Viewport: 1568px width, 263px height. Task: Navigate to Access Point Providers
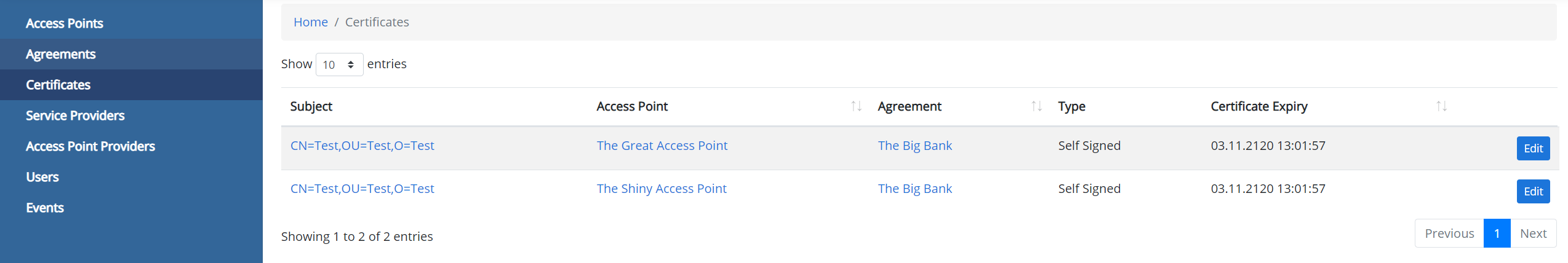click(90, 146)
